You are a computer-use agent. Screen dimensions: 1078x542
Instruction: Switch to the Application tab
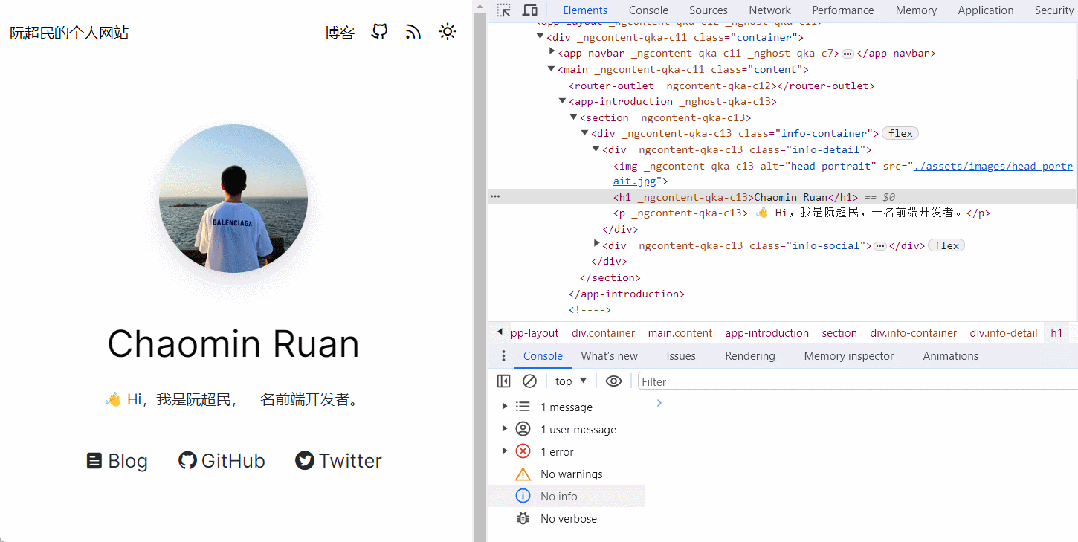(x=985, y=10)
